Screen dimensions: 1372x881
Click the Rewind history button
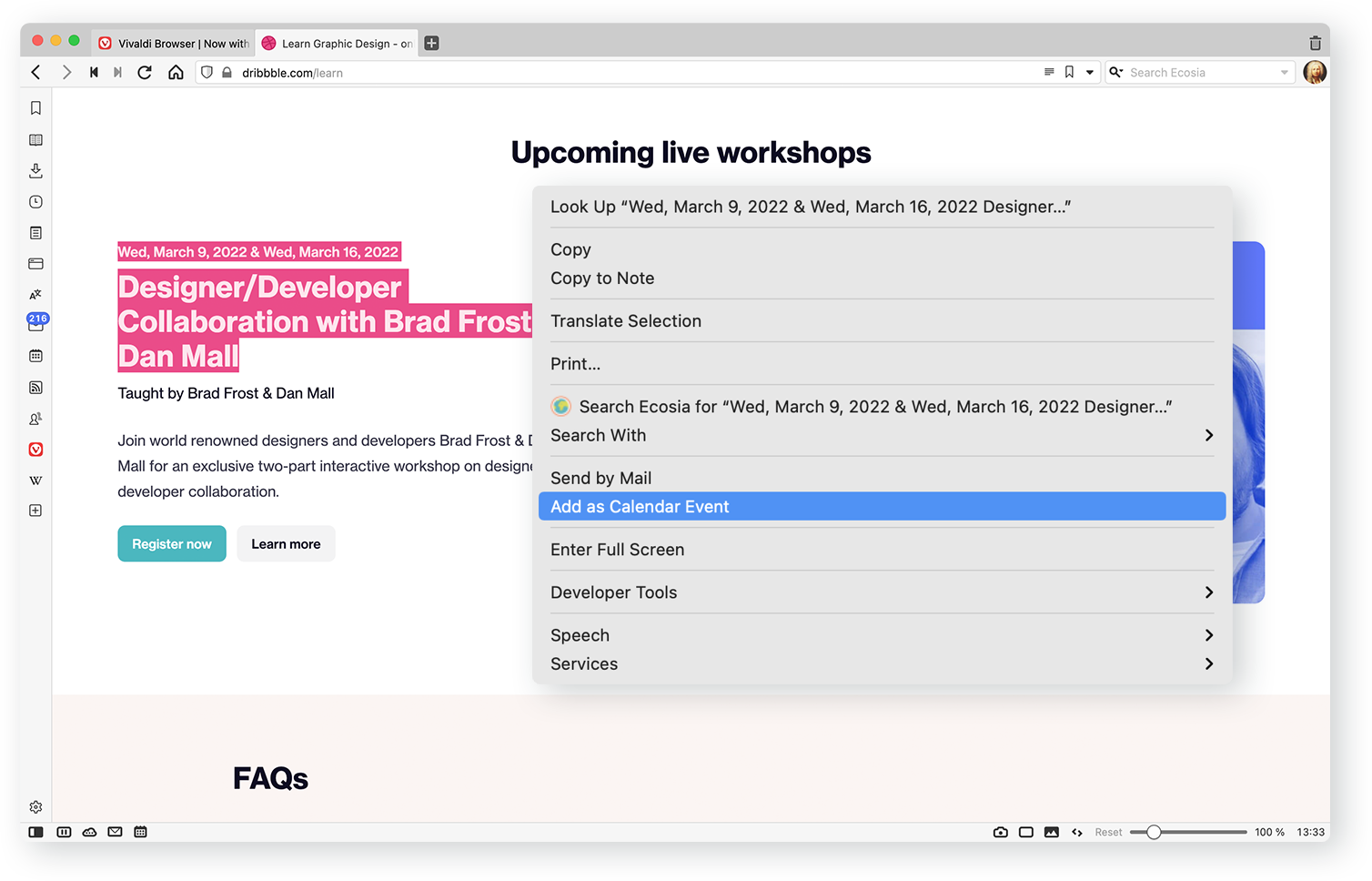tap(94, 73)
